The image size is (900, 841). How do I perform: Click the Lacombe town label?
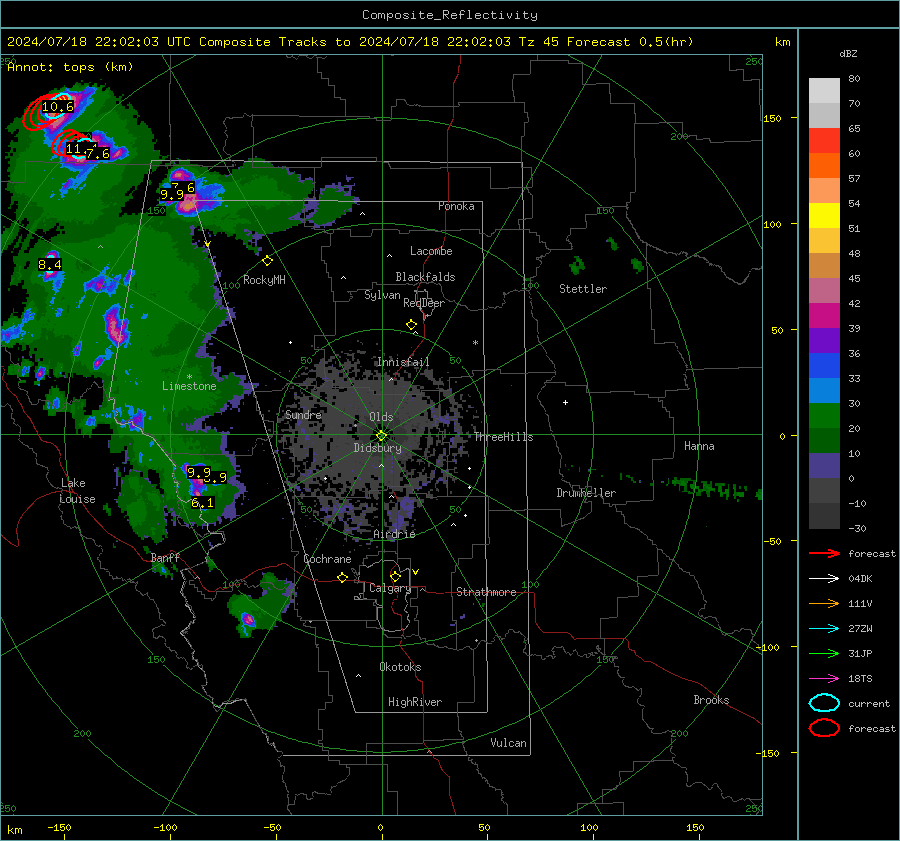pos(431,251)
